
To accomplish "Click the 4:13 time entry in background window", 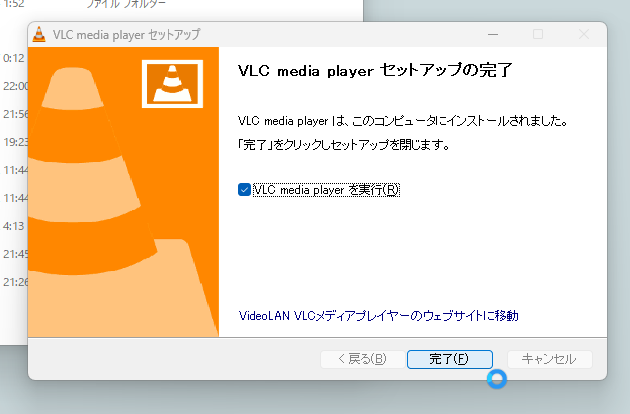I will click(x=14, y=226).
